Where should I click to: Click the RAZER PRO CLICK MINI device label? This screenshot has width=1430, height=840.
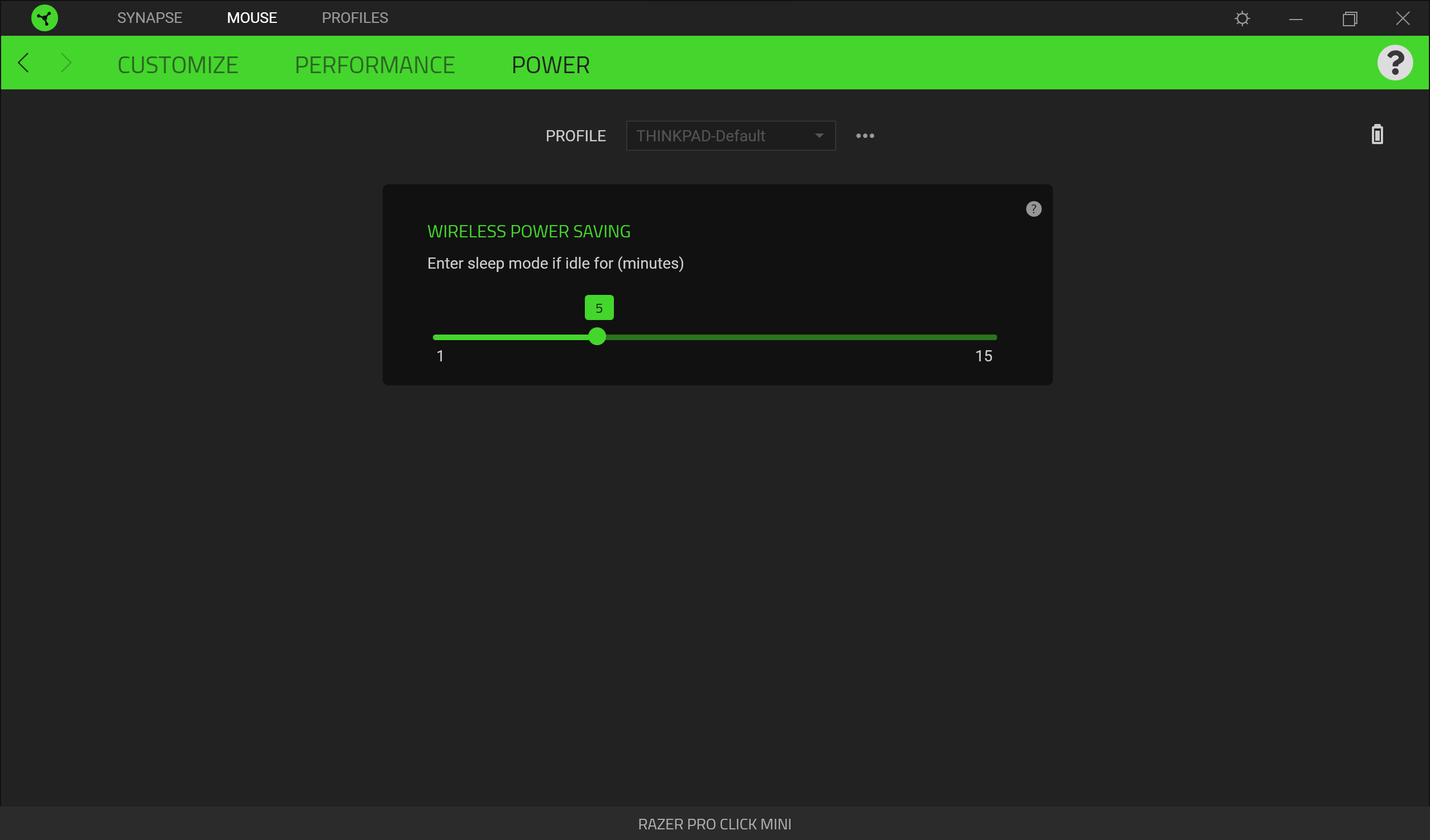tap(714, 824)
